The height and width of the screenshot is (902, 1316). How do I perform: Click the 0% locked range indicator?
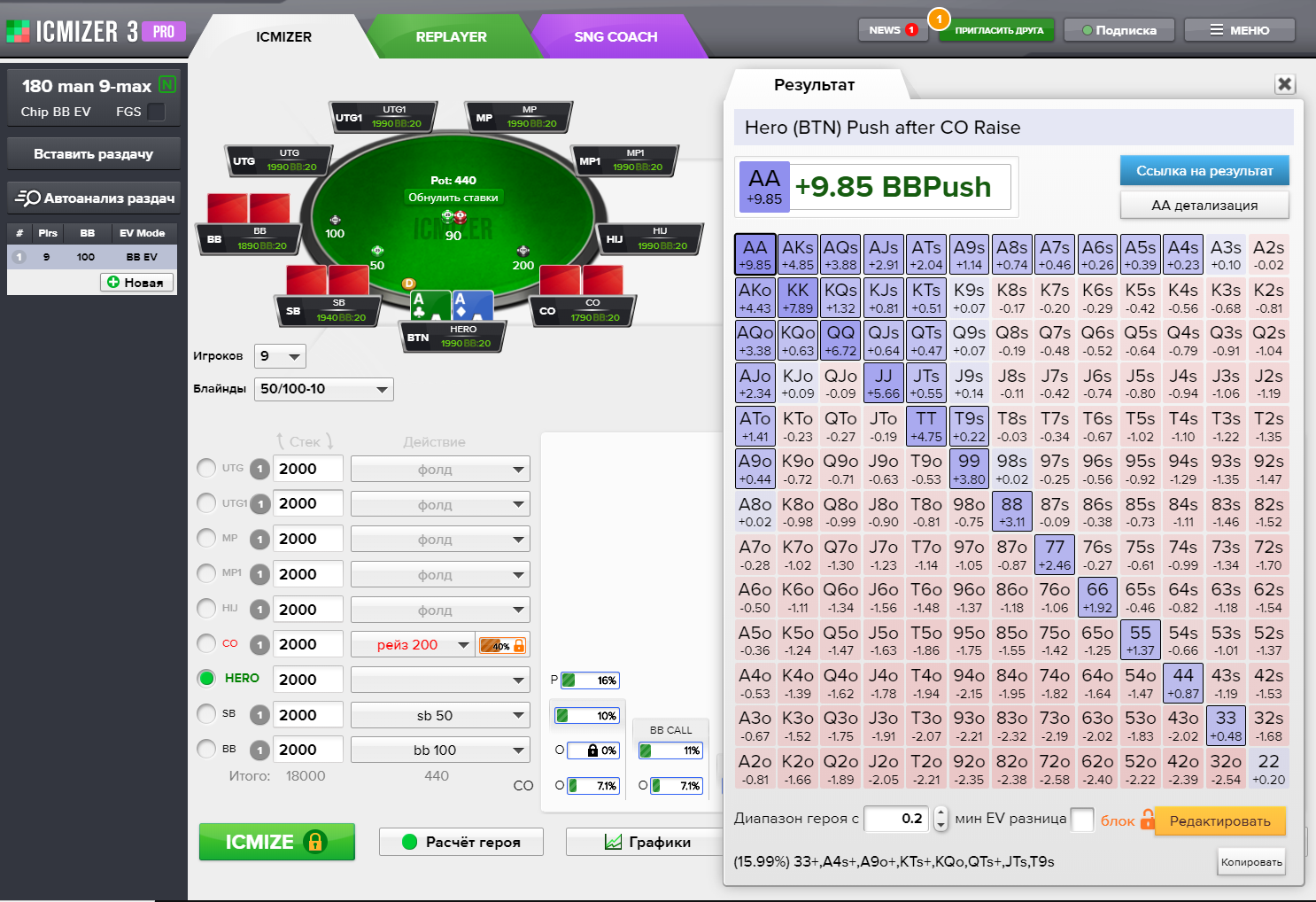coord(592,750)
